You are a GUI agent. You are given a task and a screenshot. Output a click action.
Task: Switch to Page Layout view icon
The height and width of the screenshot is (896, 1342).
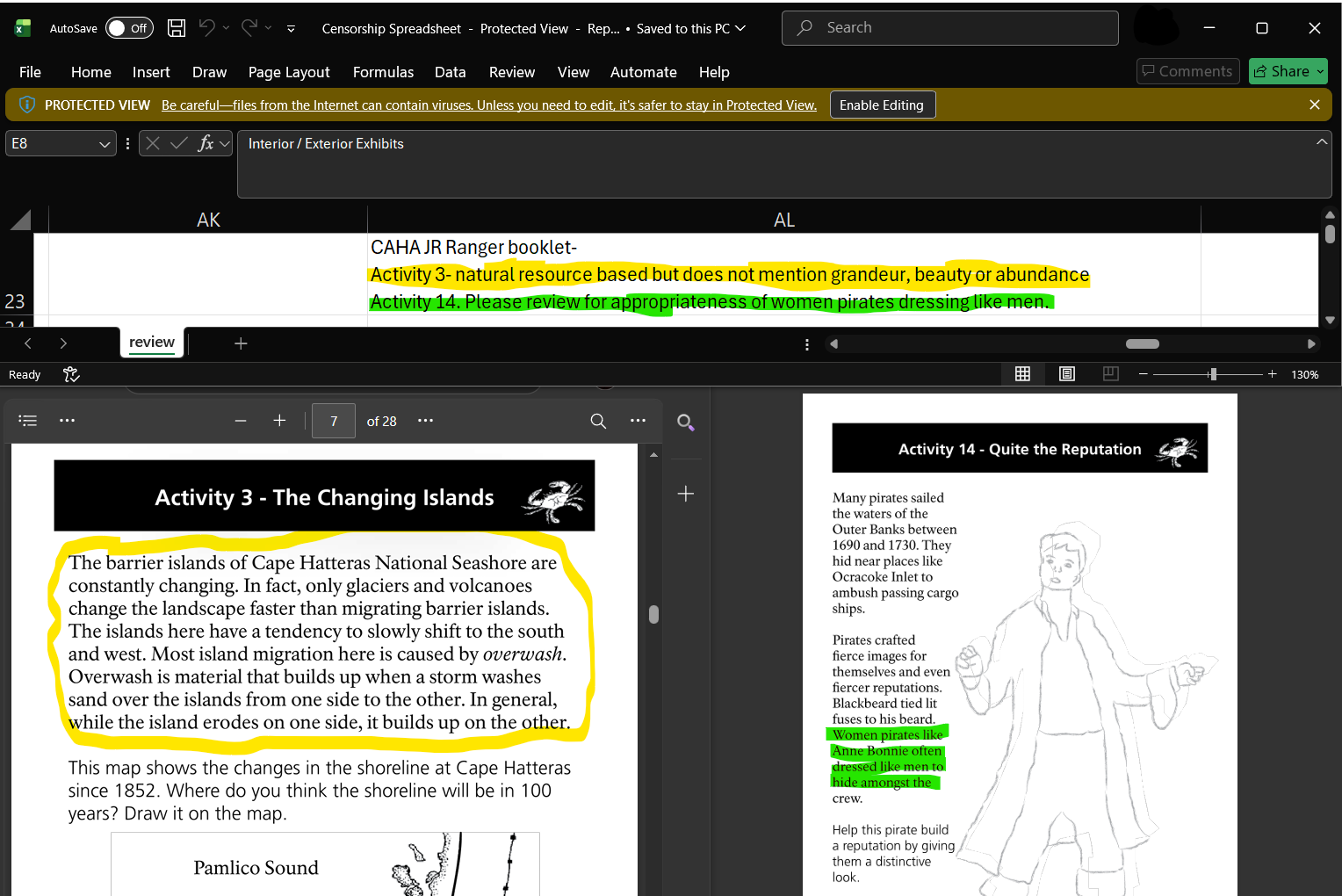pyautogui.click(x=1067, y=374)
